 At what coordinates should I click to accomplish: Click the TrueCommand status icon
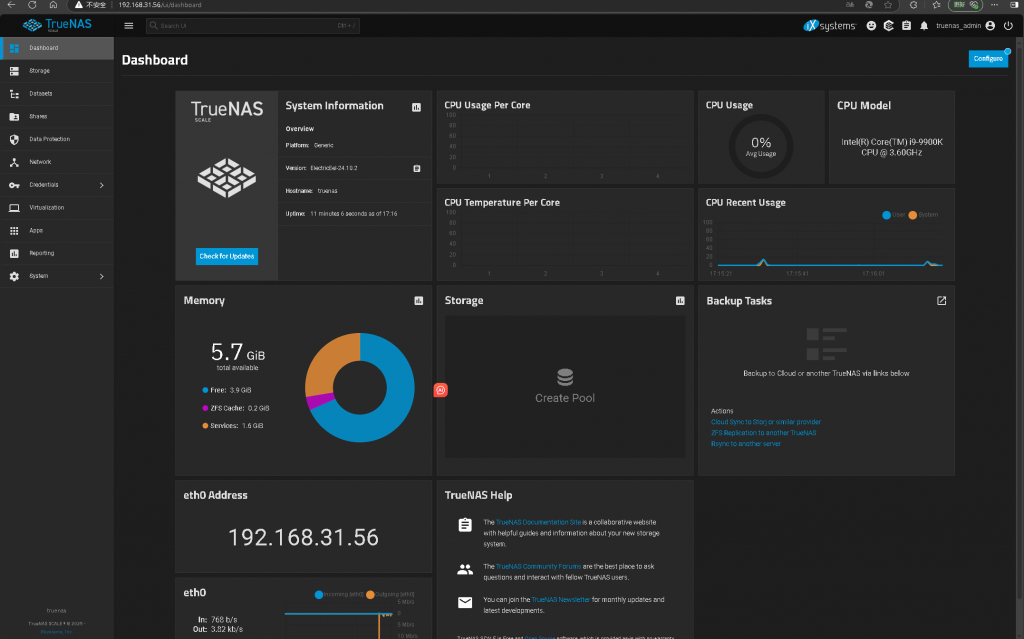tap(888, 25)
